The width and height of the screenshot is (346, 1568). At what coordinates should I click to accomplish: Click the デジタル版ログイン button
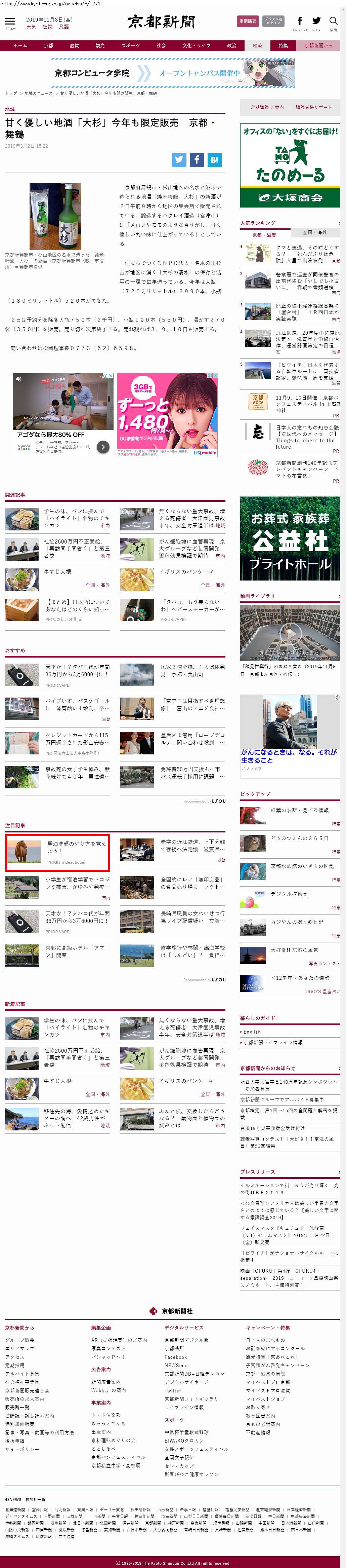click(273, 21)
